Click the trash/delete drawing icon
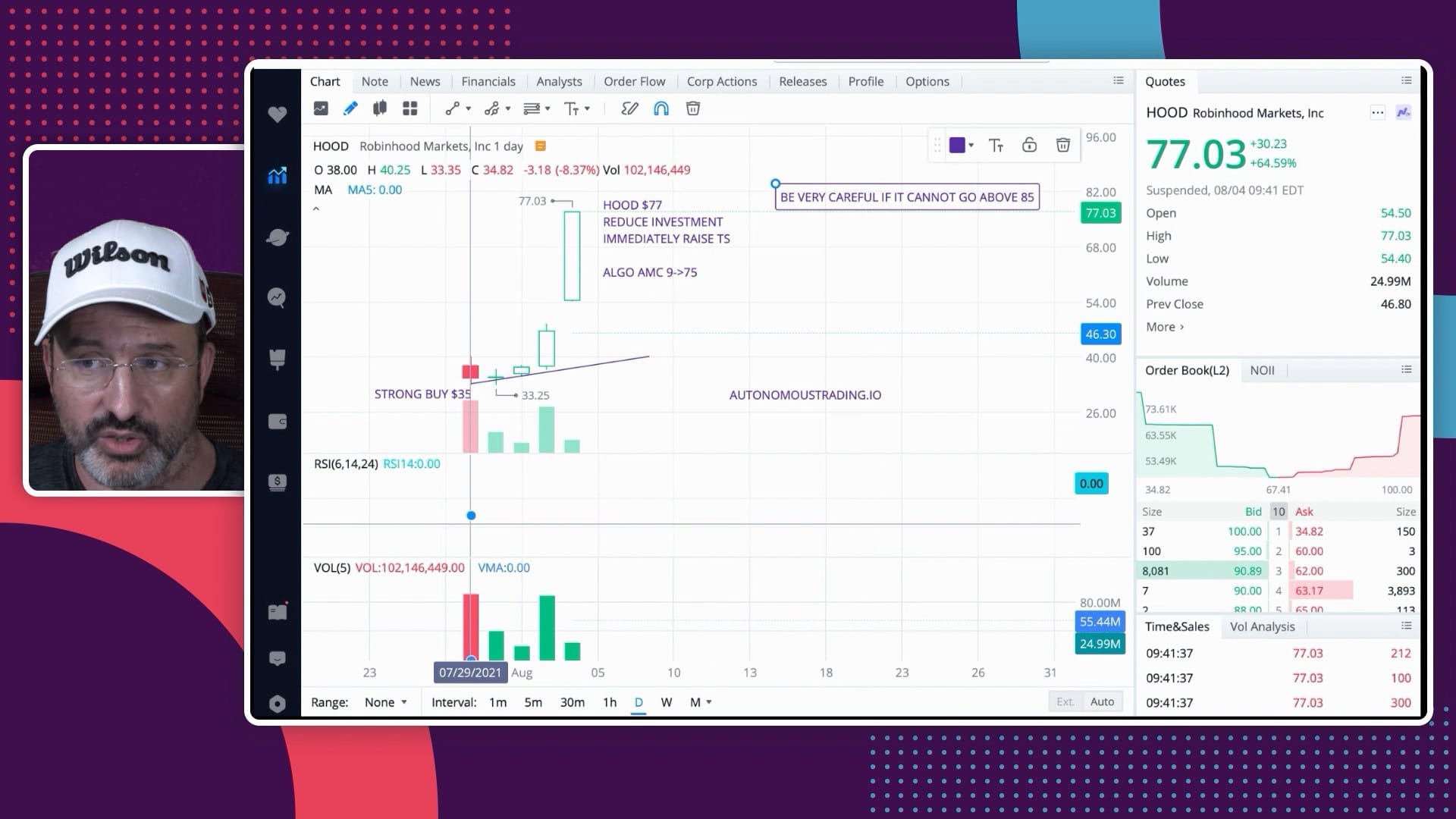1456x819 pixels. [694, 109]
